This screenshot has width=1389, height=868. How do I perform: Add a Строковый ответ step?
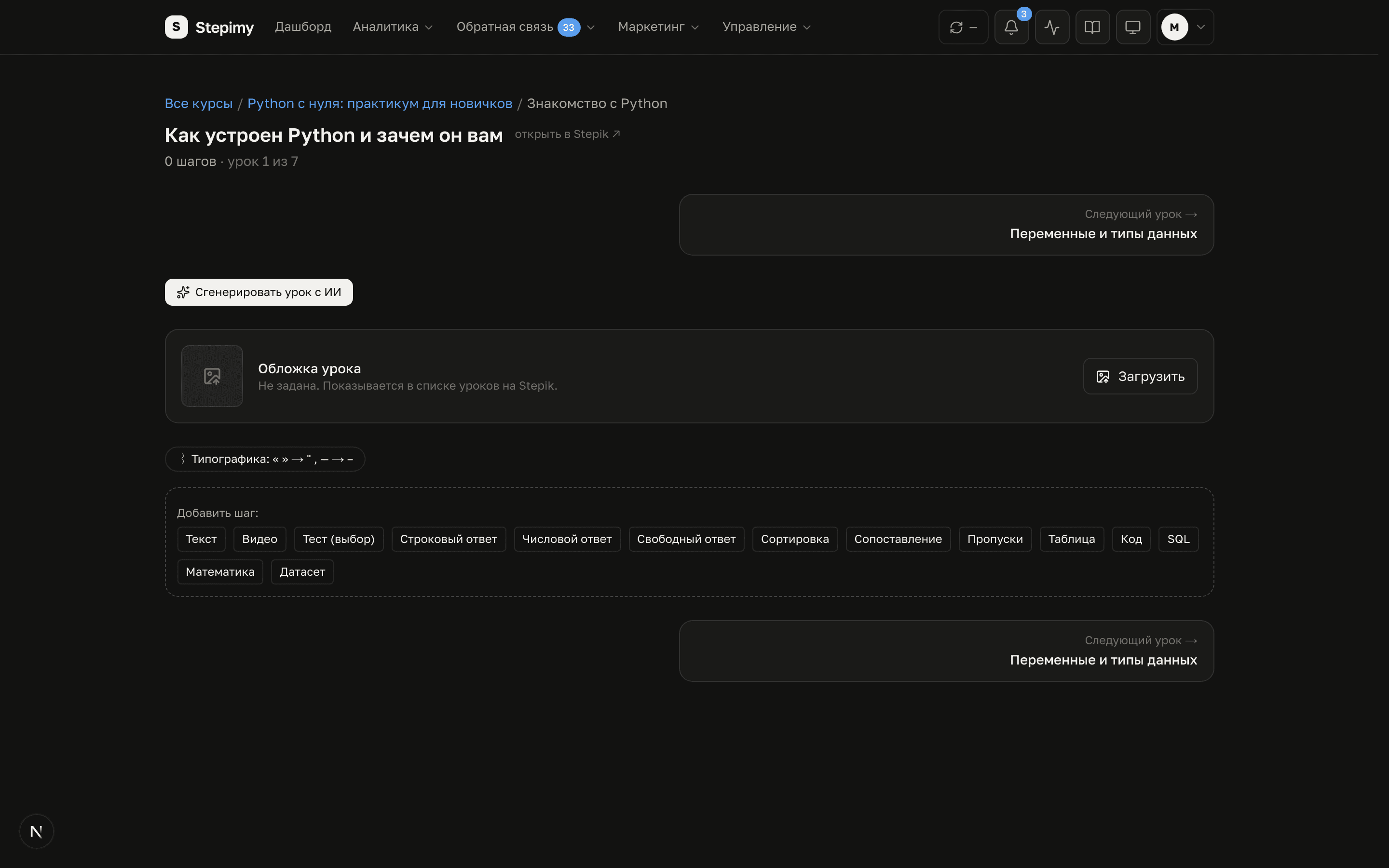pos(448,539)
